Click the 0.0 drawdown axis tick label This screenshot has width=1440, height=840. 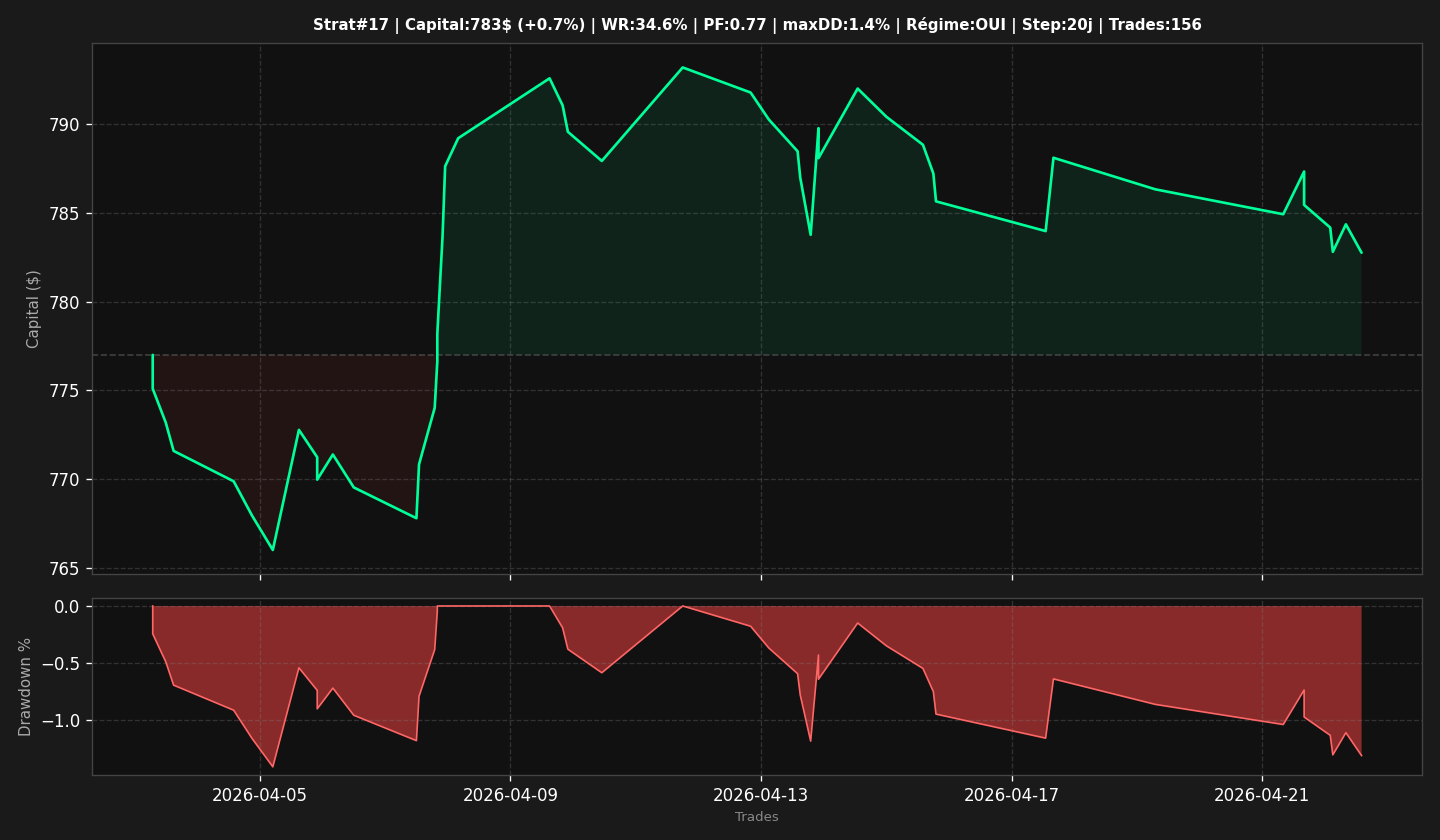[66, 607]
